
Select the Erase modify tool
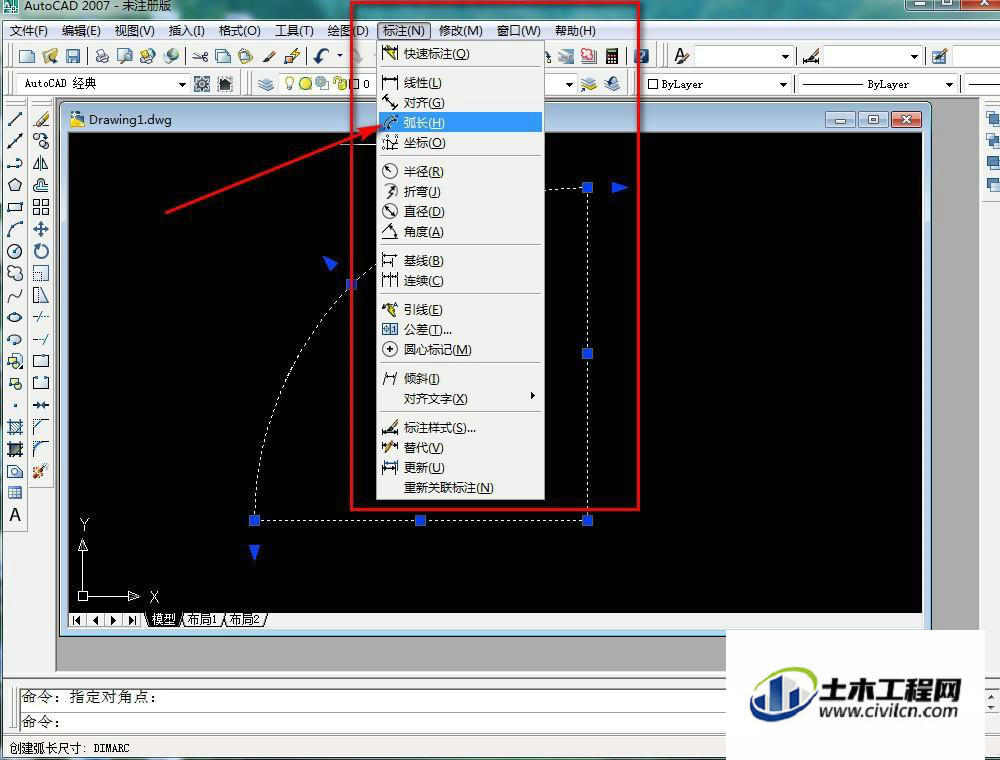[41, 119]
